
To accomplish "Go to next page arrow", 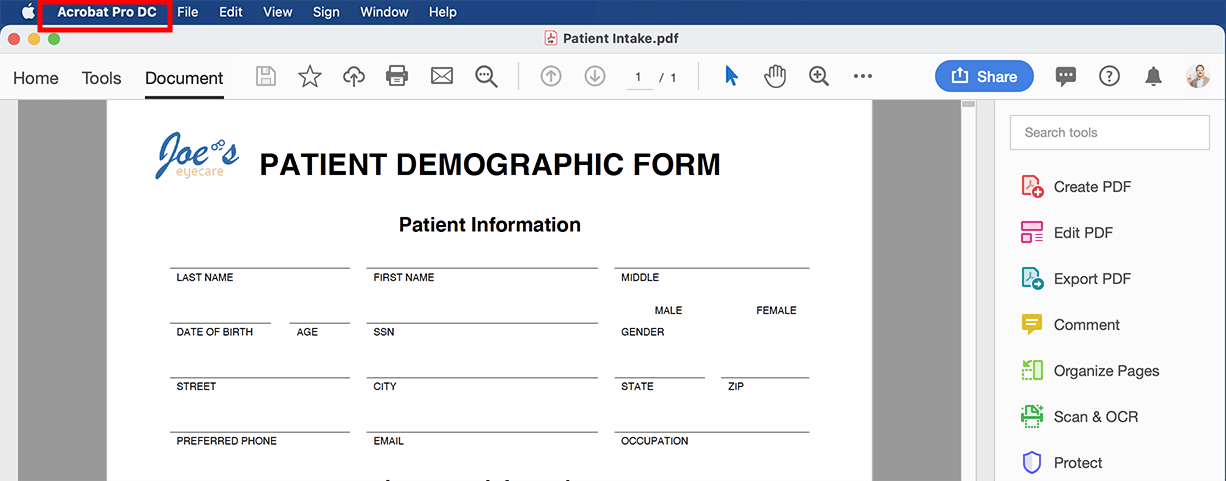I will click(595, 77).
